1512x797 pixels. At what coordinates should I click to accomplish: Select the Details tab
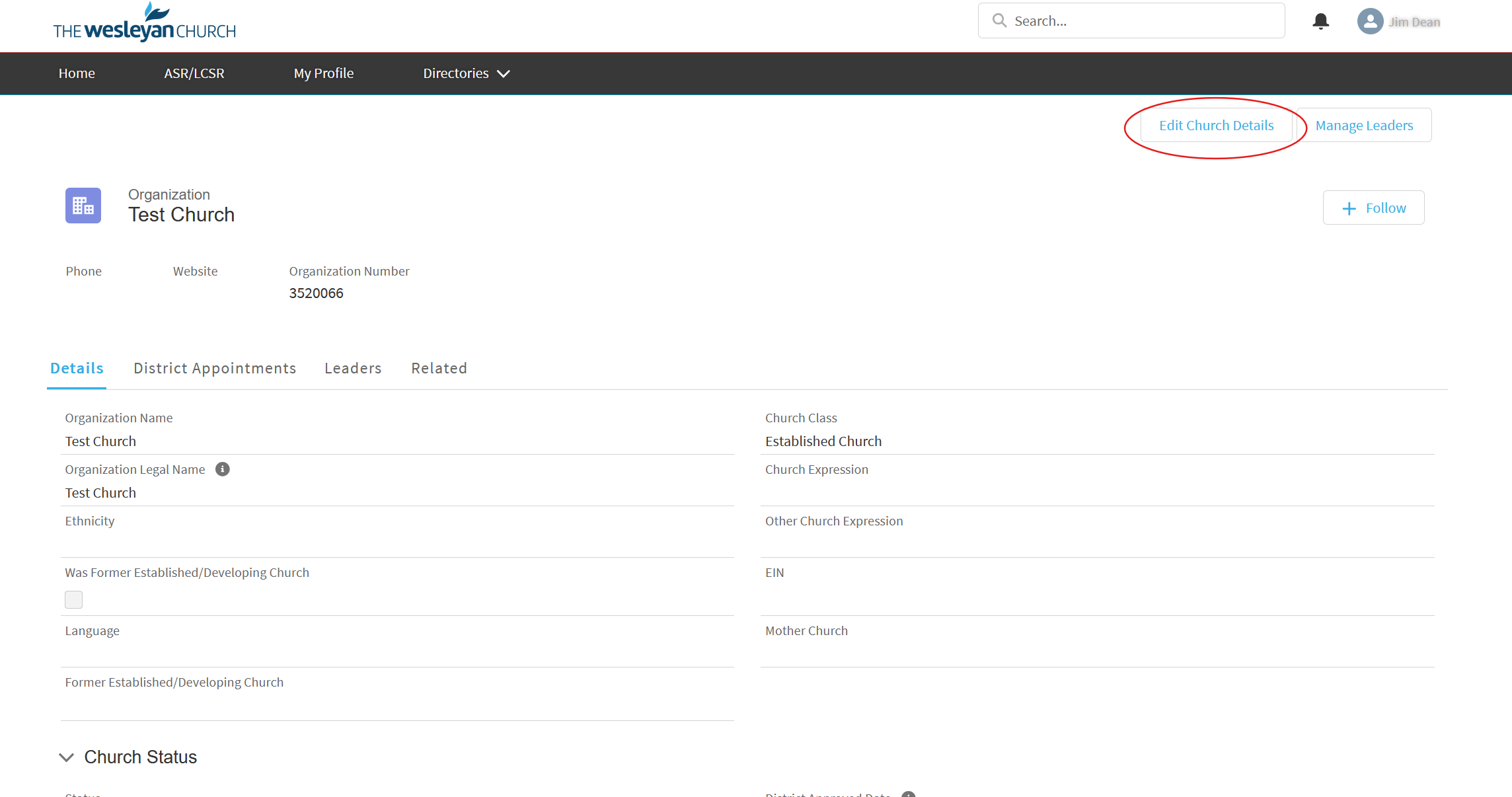[x=77, y=368]
